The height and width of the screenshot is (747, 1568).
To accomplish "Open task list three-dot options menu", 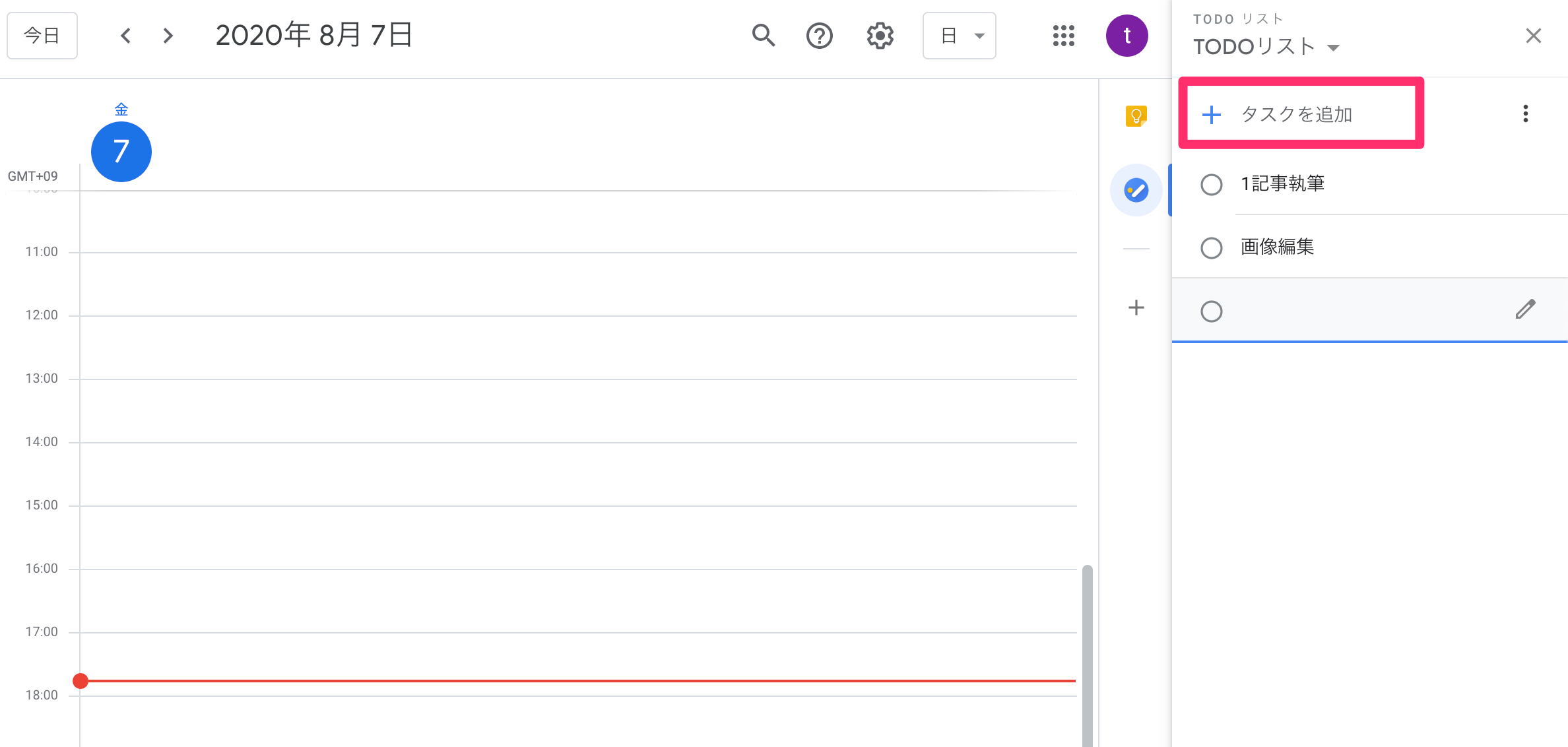I will click(1526, 114).
